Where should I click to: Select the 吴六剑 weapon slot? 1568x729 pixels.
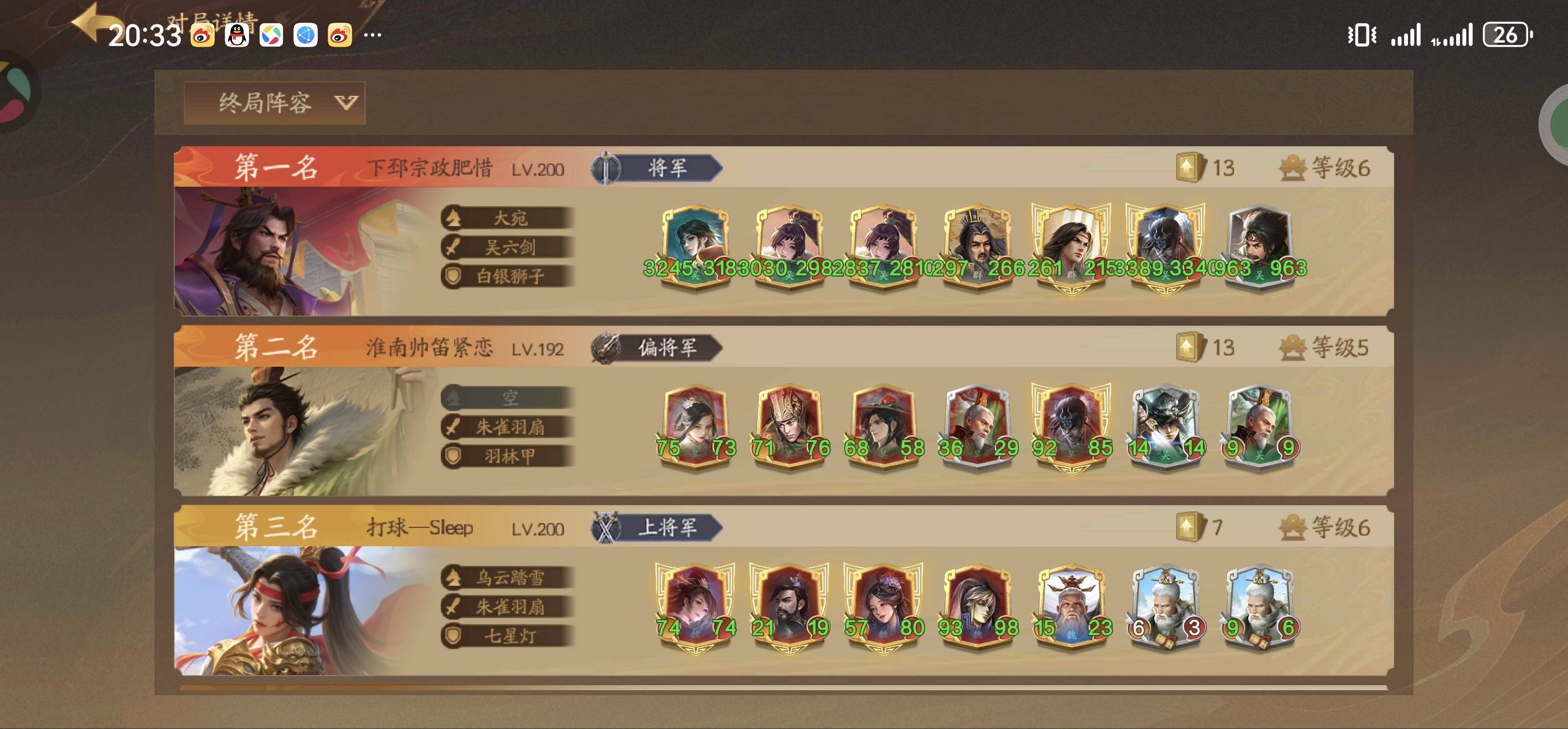pyautogui.click(x=508, y=247)
